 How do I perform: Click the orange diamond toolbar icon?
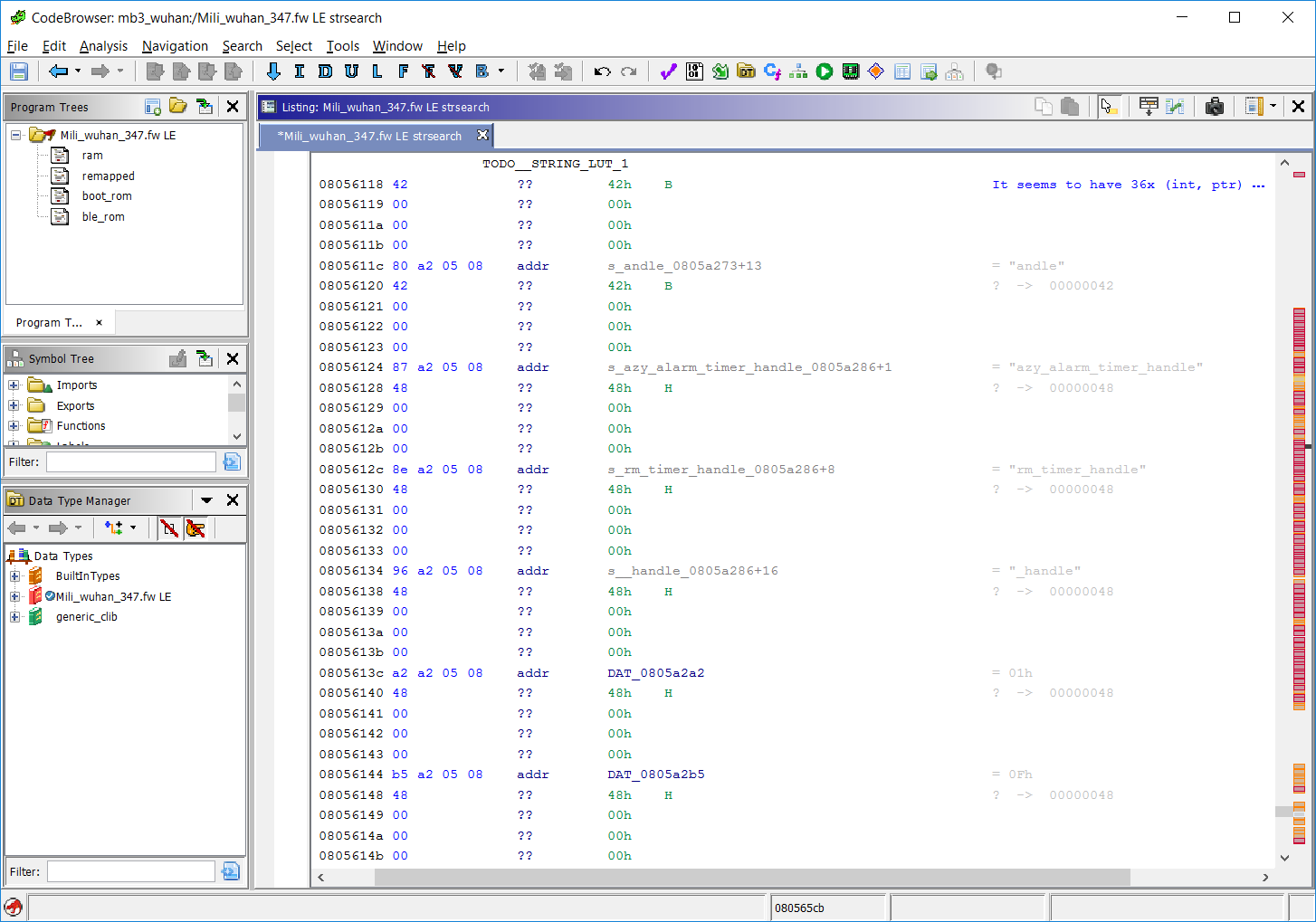(876, 71)
